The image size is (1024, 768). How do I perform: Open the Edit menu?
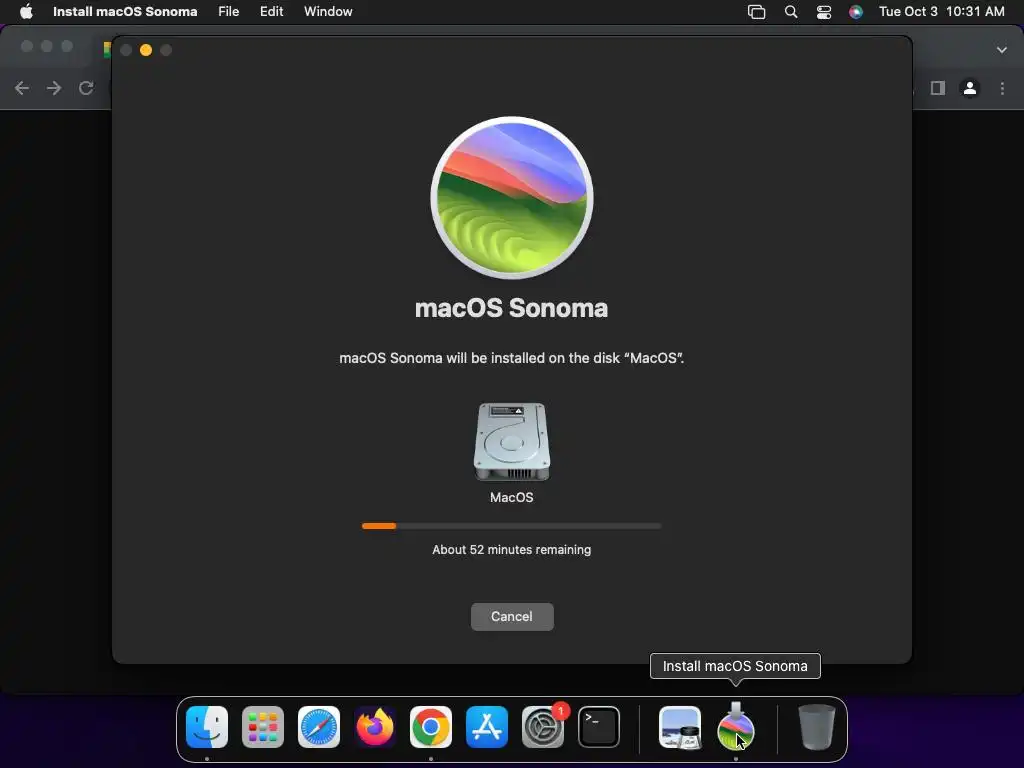point(271,12)
